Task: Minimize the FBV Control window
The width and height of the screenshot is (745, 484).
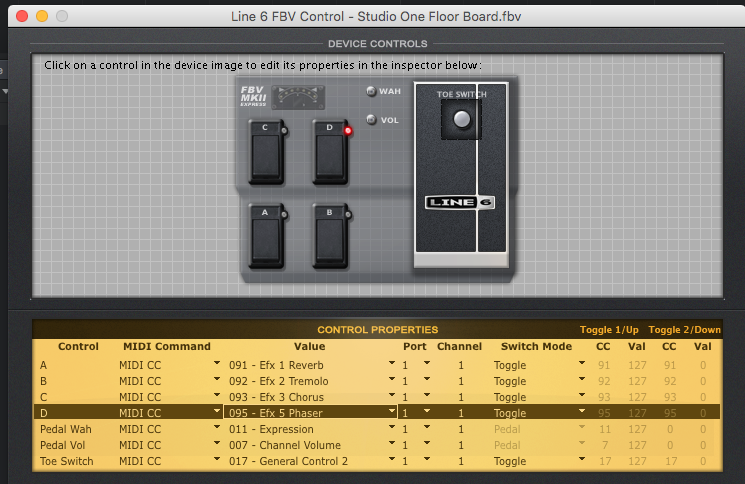Action: [x=42, y=16]
